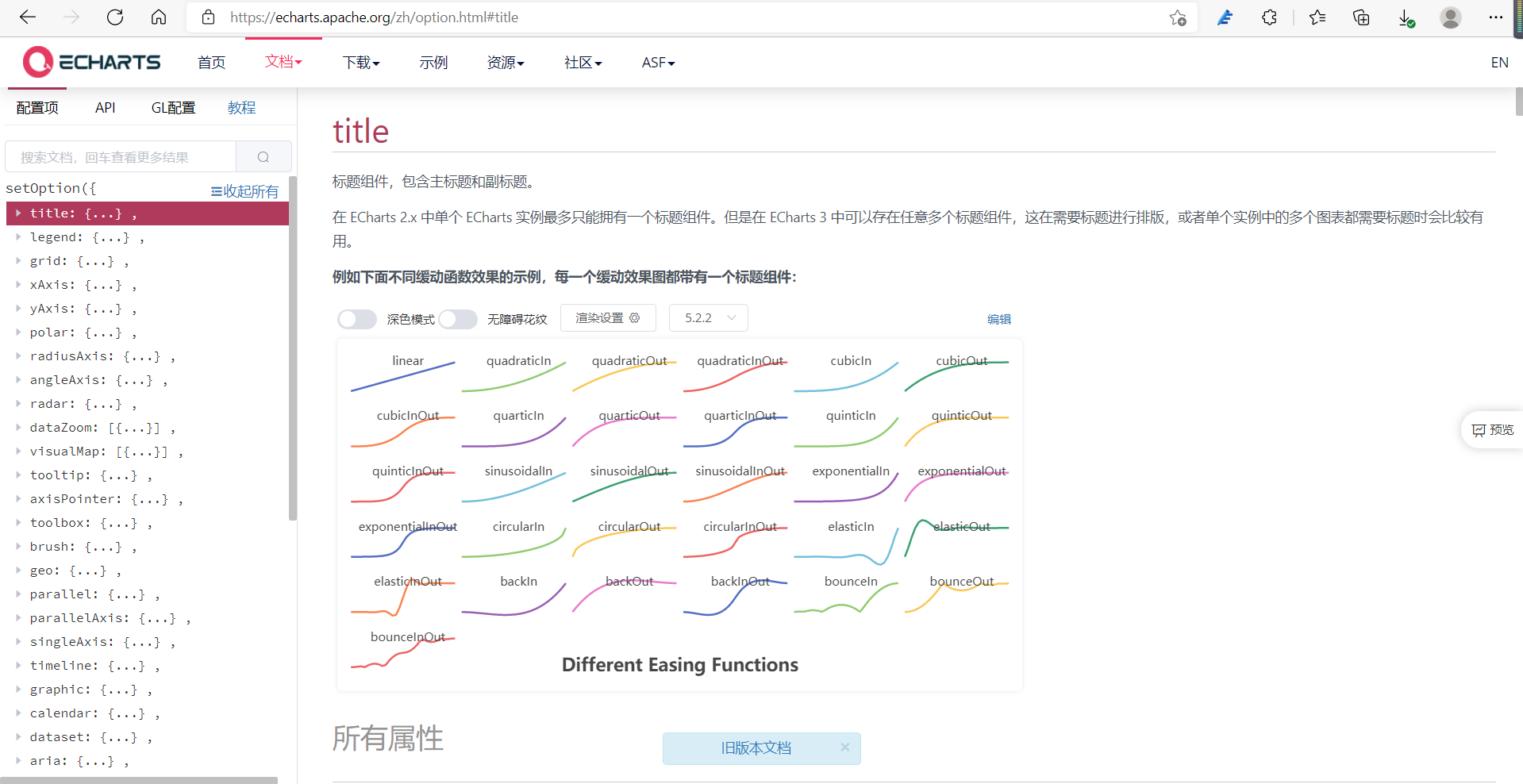Switch language to EN
The height and width of the screenshot is (784, 1523).
[x=1498, y=62]
